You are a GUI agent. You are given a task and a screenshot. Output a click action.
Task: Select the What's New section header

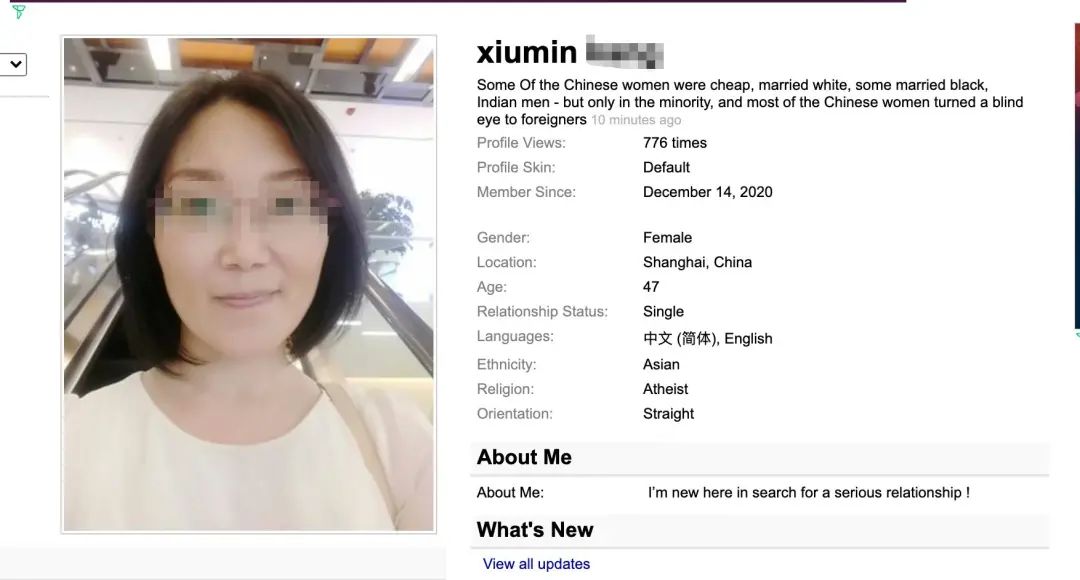(x=760, y=530)
